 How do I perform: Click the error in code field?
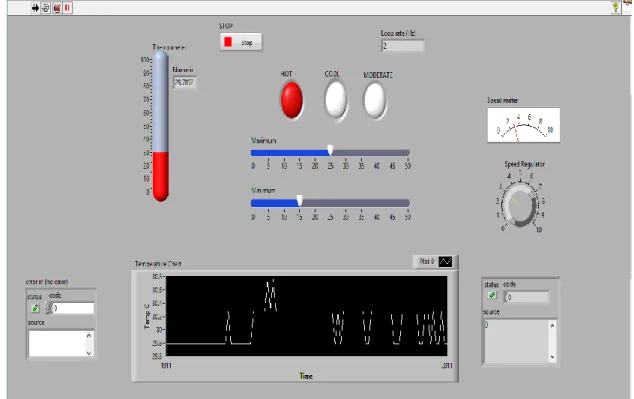(x=73, y=308)
